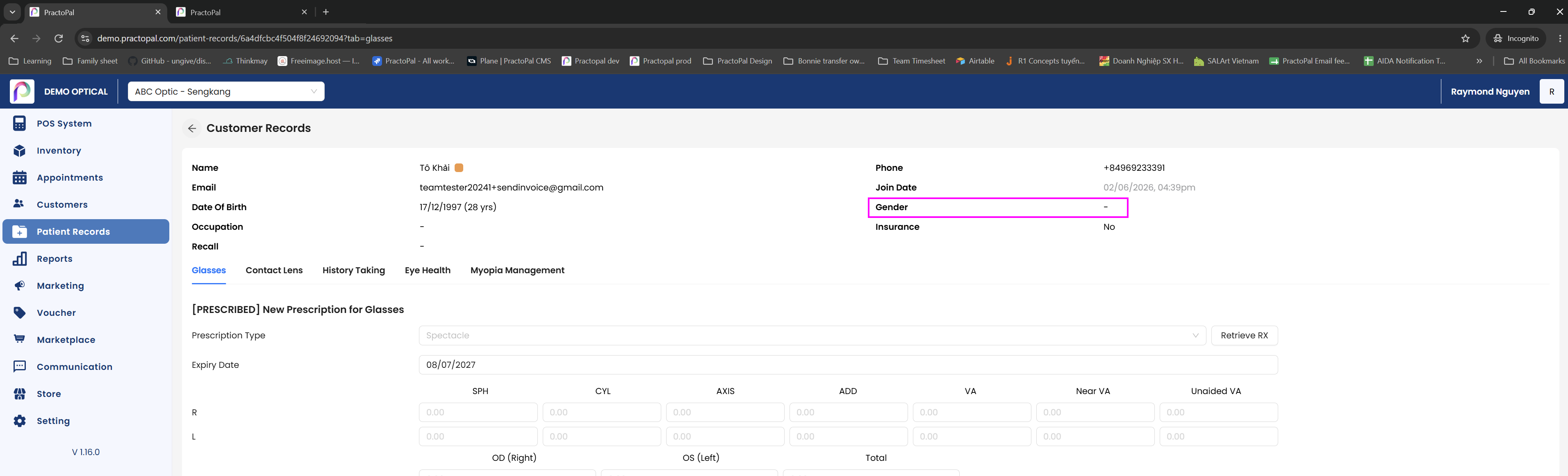Expand the ABC Optic - Sengkang branch dropdown
1568x476 pixels.
pyautogui.click(x=226, y=92)
